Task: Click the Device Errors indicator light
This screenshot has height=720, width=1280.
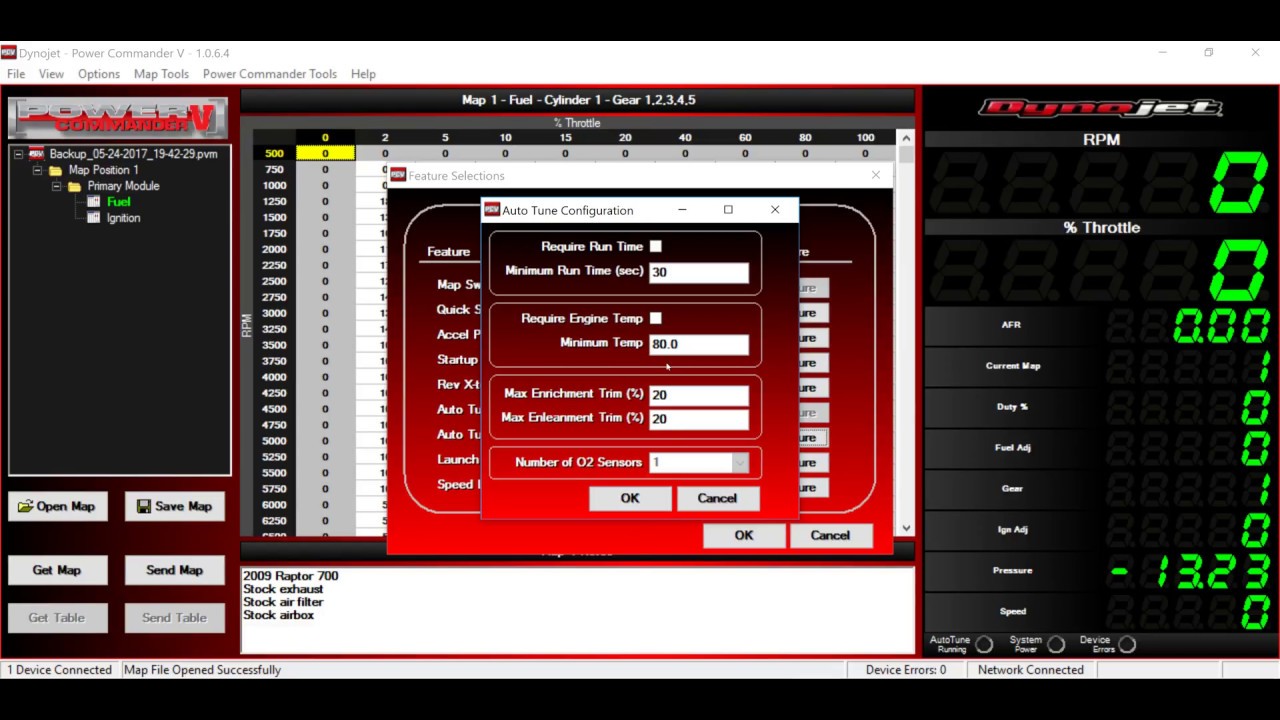Action: click(x=1128, y=645)
